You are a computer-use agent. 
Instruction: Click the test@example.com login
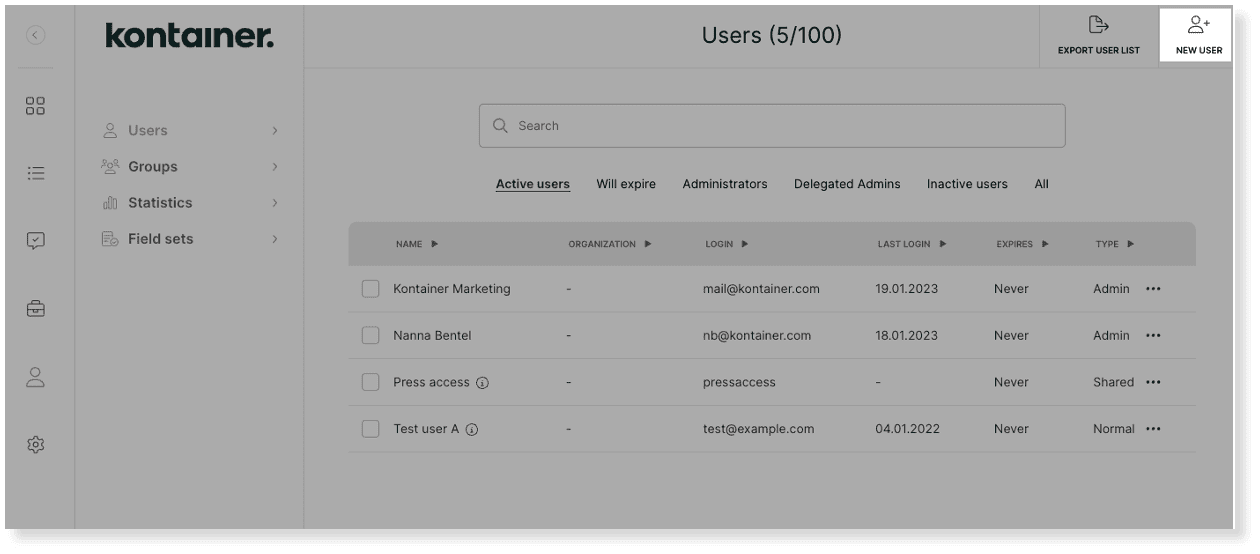point(758,429)
